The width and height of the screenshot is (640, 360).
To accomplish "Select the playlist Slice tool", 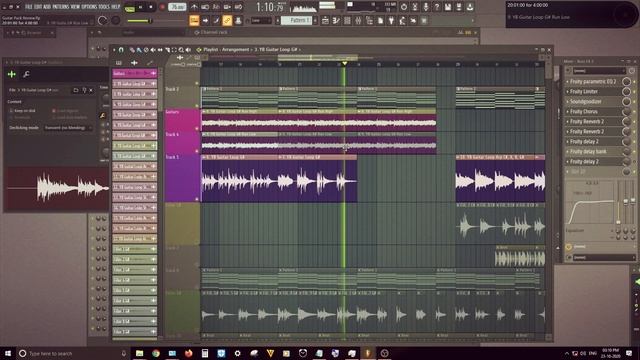I will pos(167,50).
